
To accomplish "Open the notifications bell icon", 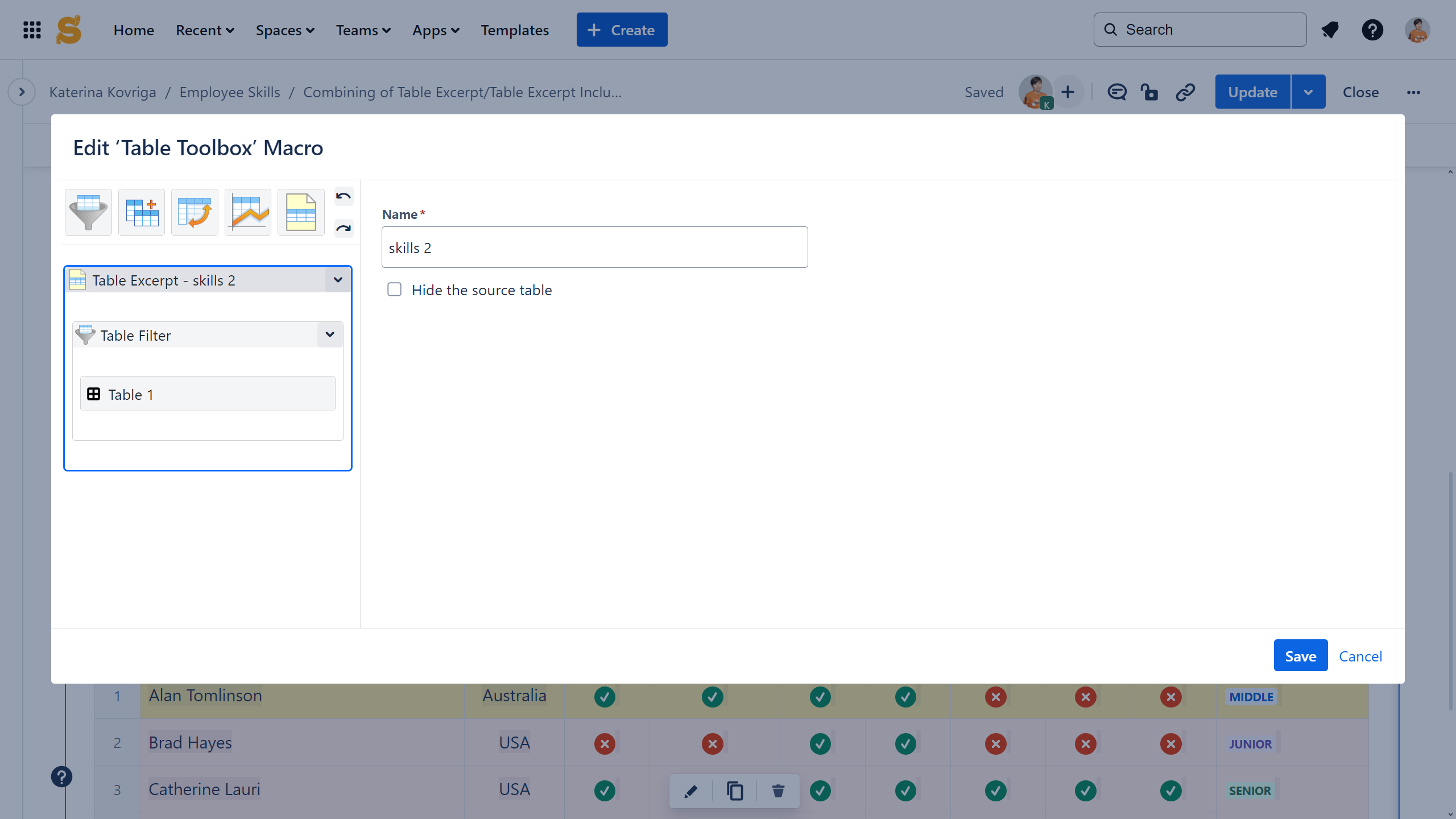I will point(1330,30).
